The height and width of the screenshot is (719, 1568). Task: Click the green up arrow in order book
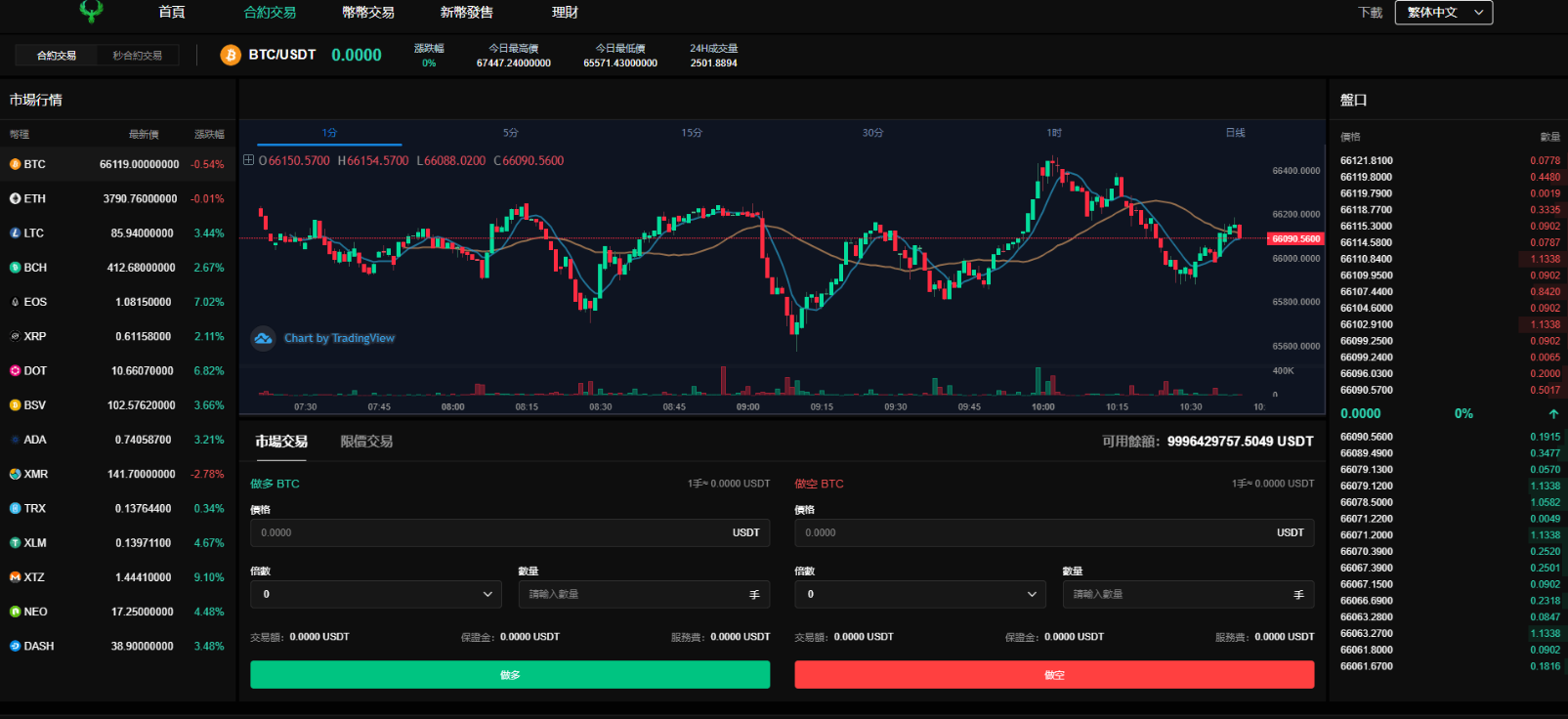point(1553,414)
